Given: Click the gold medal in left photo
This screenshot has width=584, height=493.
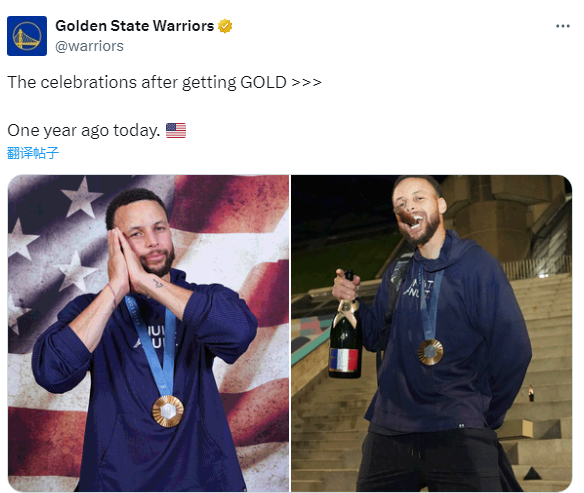Looking at the screenshot, I should [x=168, y=411].
